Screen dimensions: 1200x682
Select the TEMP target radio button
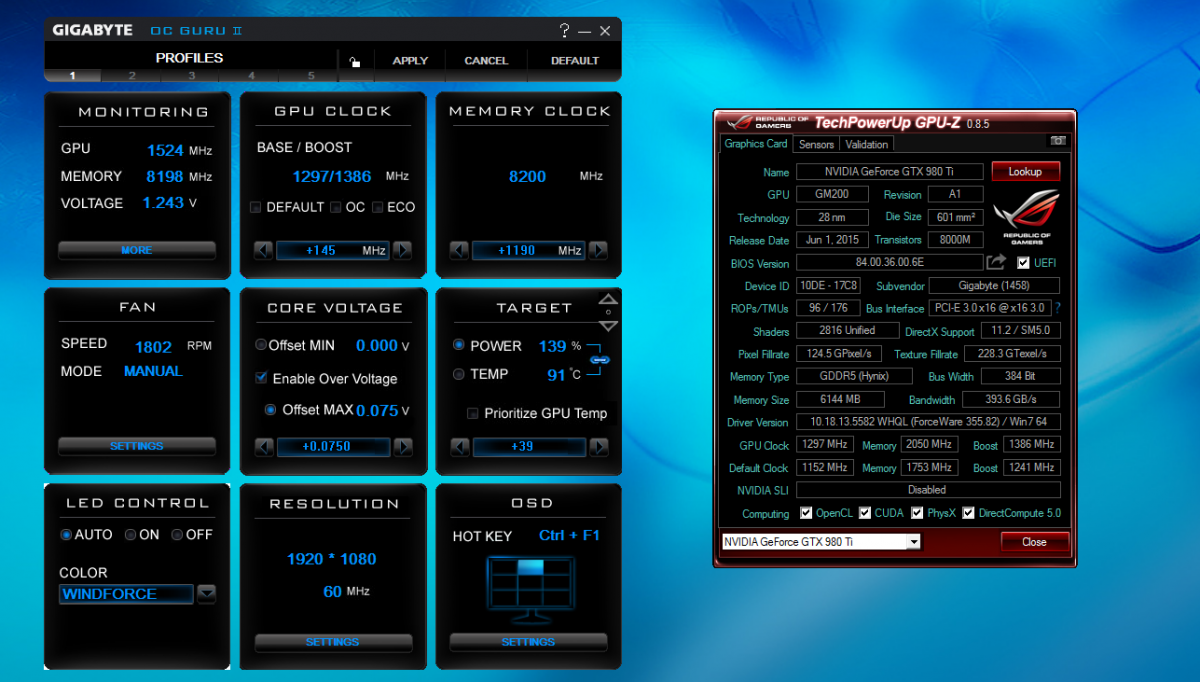click(459, 374)
